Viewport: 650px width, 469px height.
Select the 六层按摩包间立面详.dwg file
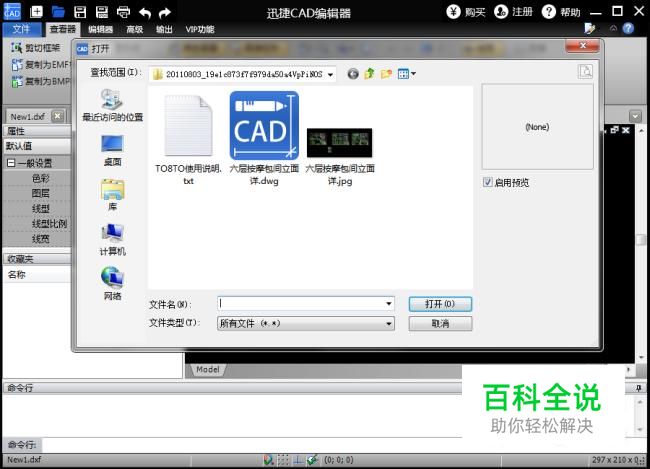(264, 139)
